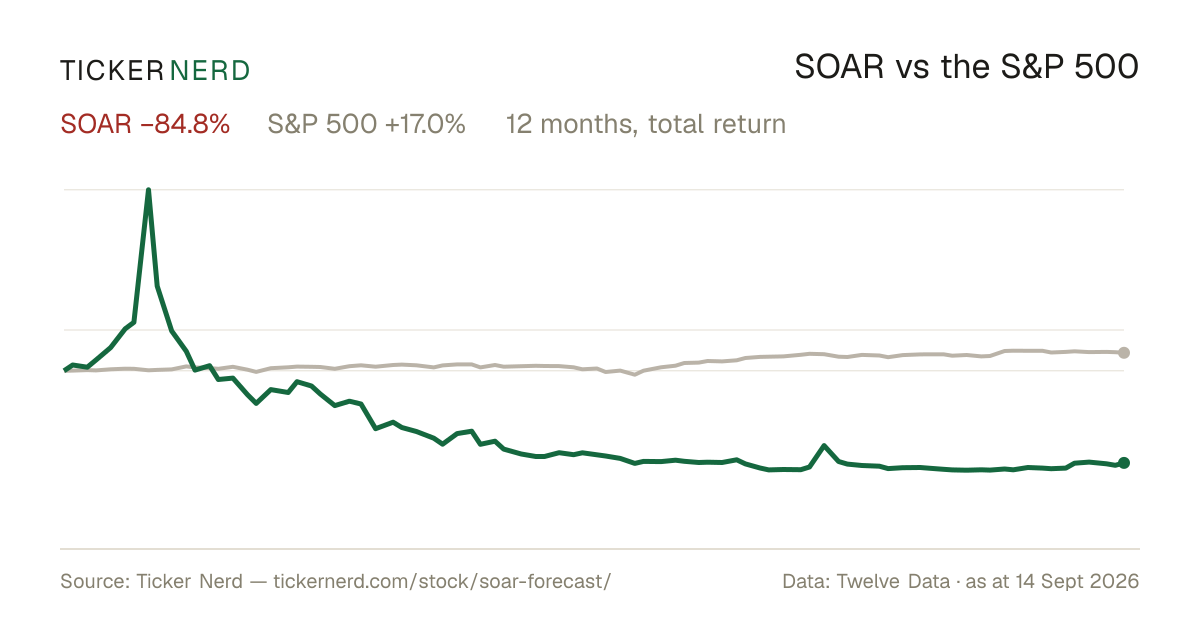Click the chart title SOAR vs the S&P 500
Image resolution: width=1200 pixels, height=630 pixels.
pyautogui.click(x=967, y=67)
